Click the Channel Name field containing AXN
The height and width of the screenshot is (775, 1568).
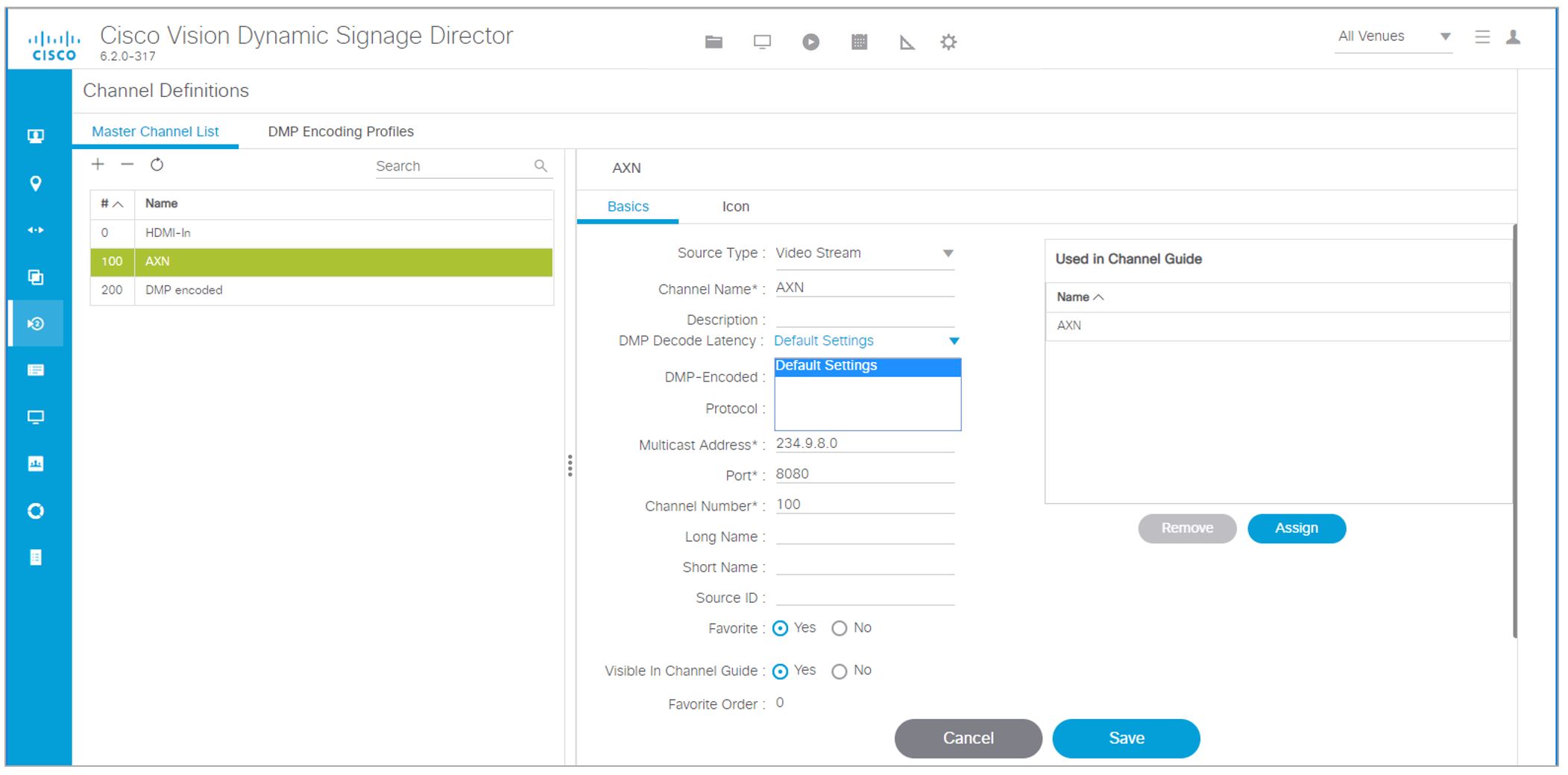pyautogui.click(x=865, y=288)
